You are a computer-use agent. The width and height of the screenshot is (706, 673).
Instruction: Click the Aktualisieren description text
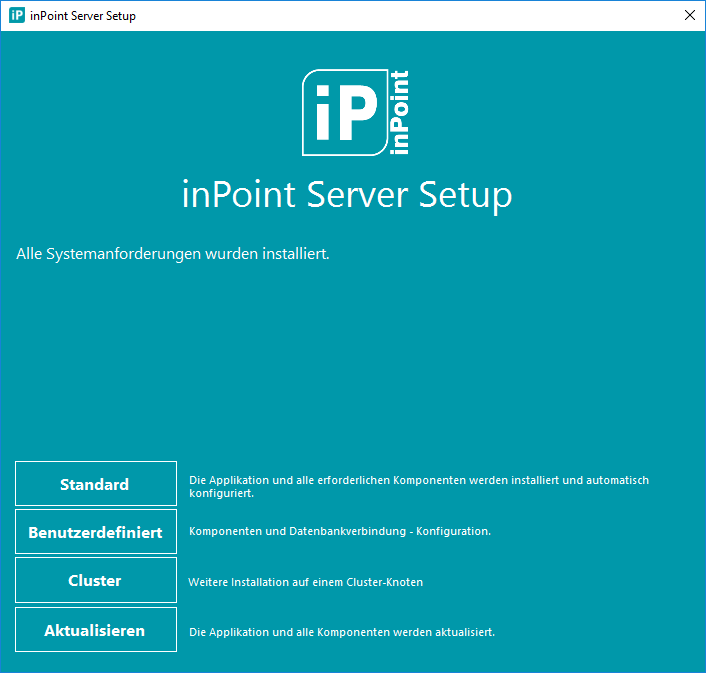point(342,632)
